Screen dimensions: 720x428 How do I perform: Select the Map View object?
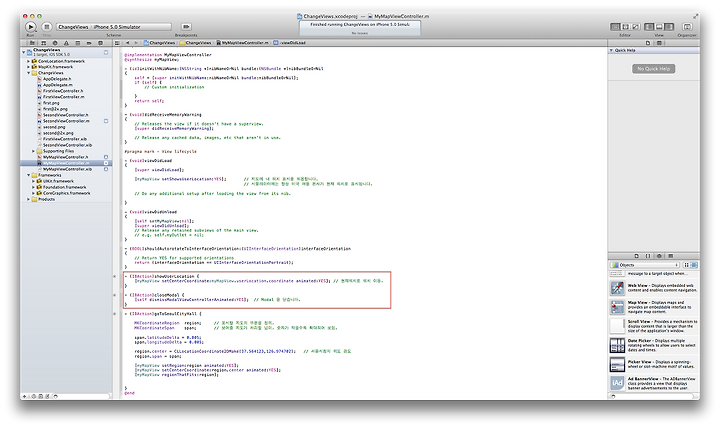pos(654,307)
